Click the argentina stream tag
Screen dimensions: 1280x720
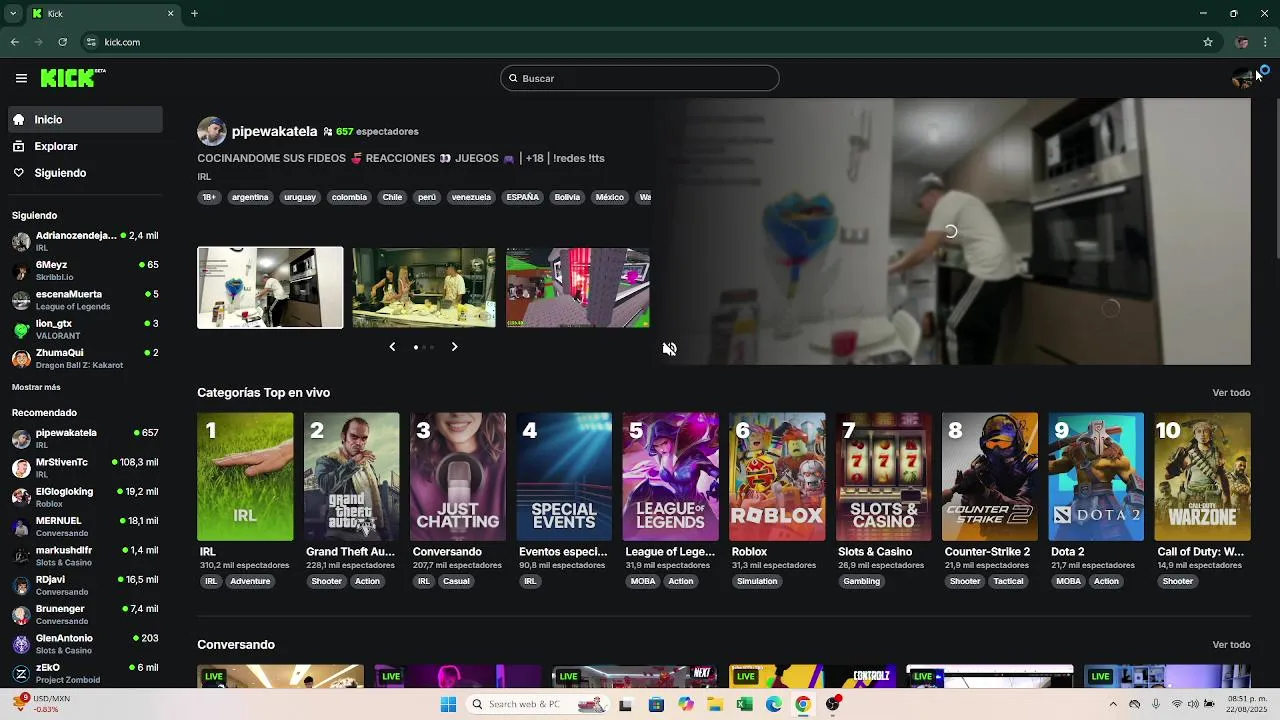250,197
